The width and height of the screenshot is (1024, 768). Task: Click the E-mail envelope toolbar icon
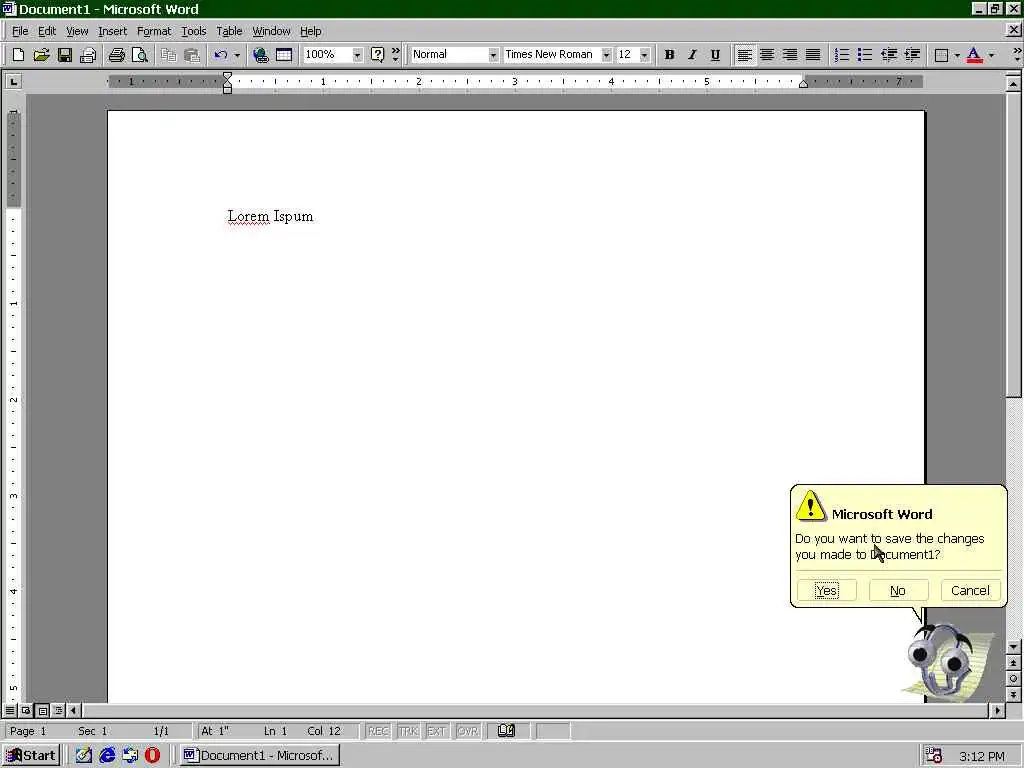88,55
